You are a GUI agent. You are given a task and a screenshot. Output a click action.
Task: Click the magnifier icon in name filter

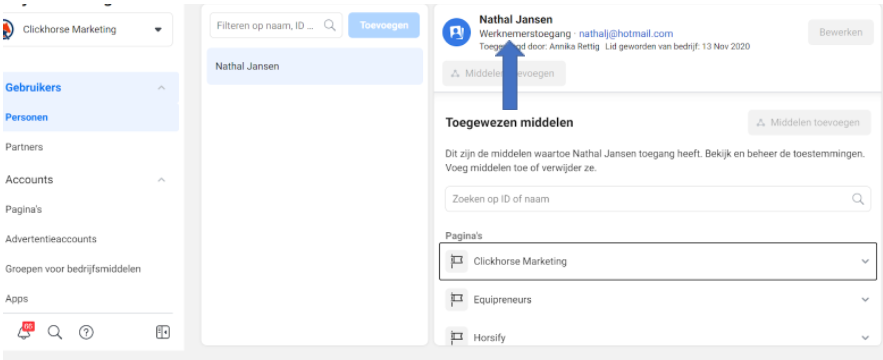[x=330, y=25]
